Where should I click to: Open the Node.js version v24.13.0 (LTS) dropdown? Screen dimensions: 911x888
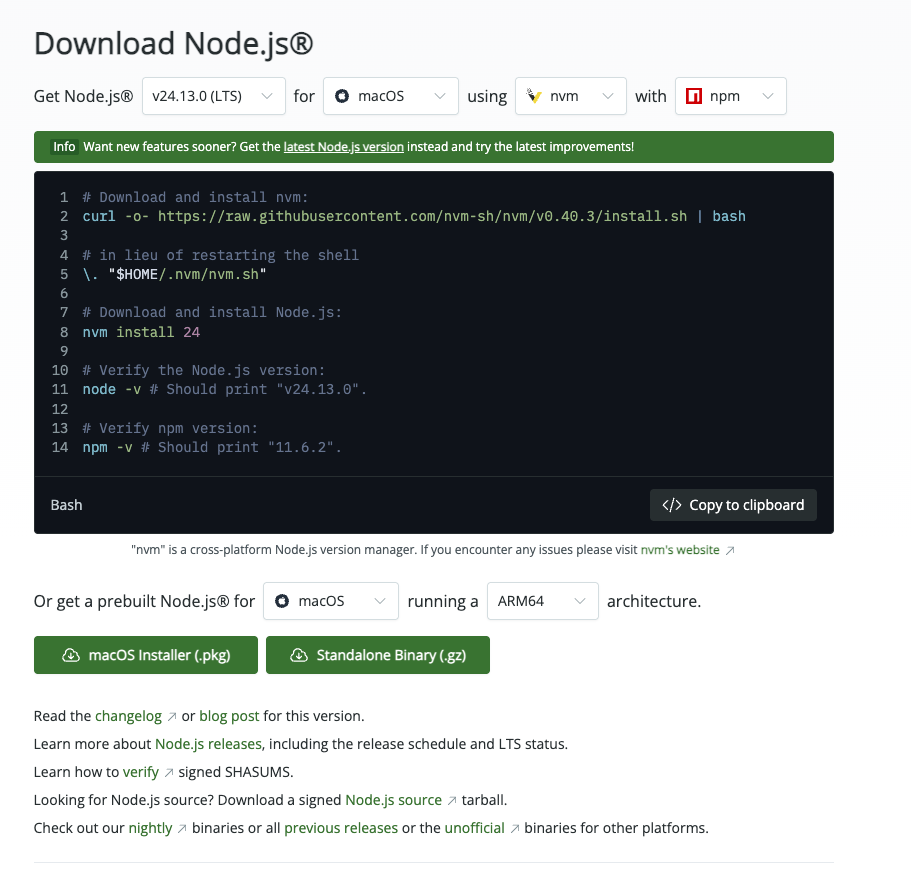click(x=213, y=96)
